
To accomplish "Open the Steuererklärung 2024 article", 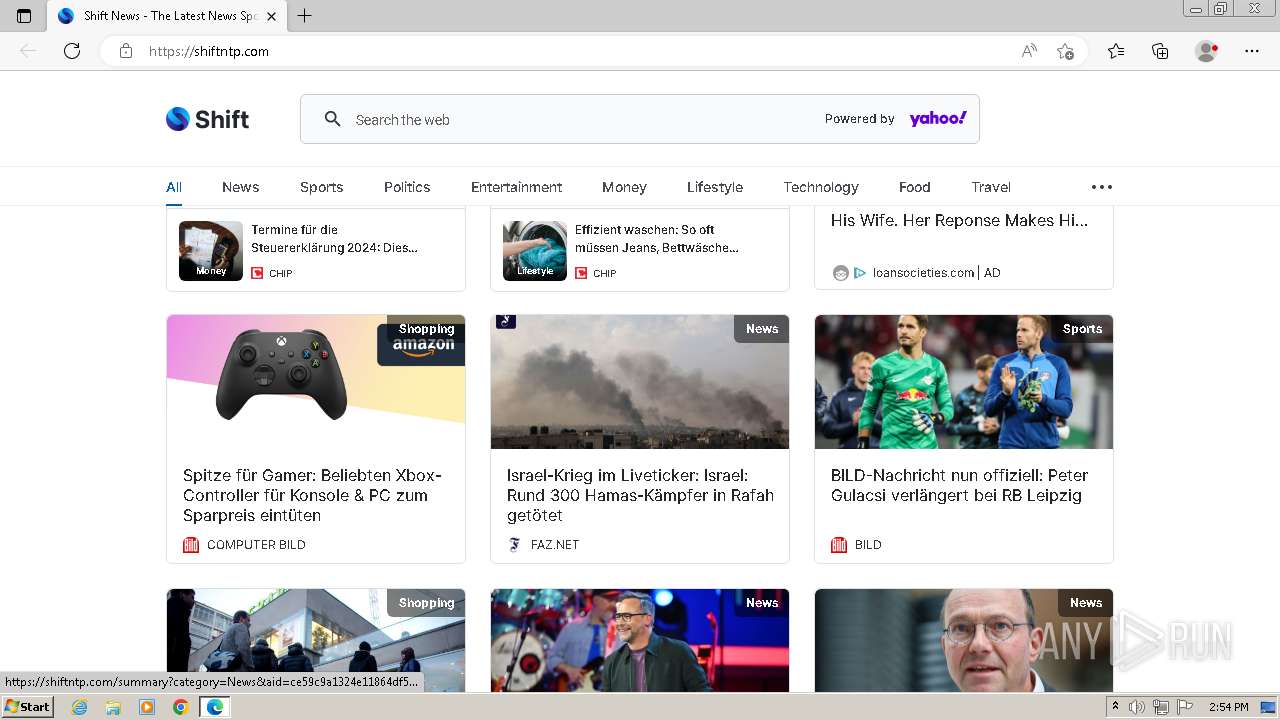I will coord(335,238).
